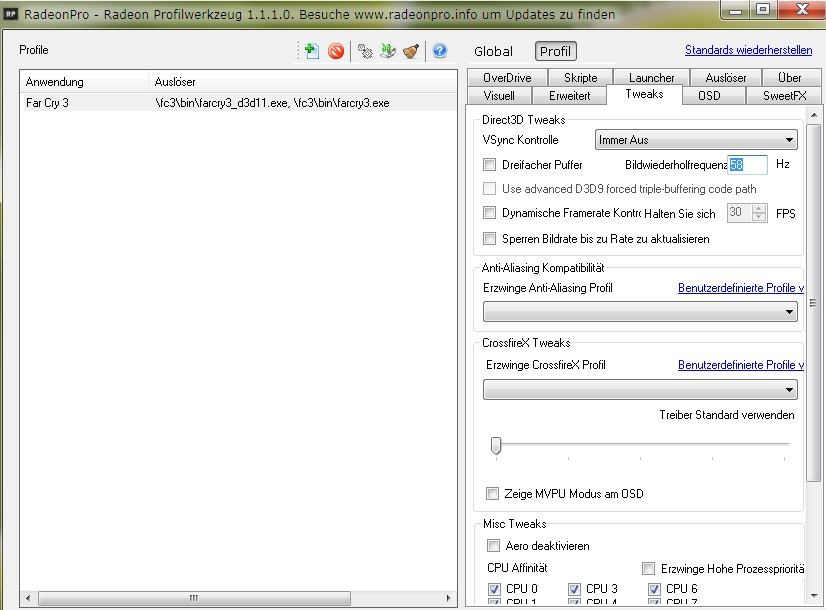Check Sperren Bildrate bis zu Rate zu aktualisieren
This screenshot has height=610, width=826.
point(489,239)
